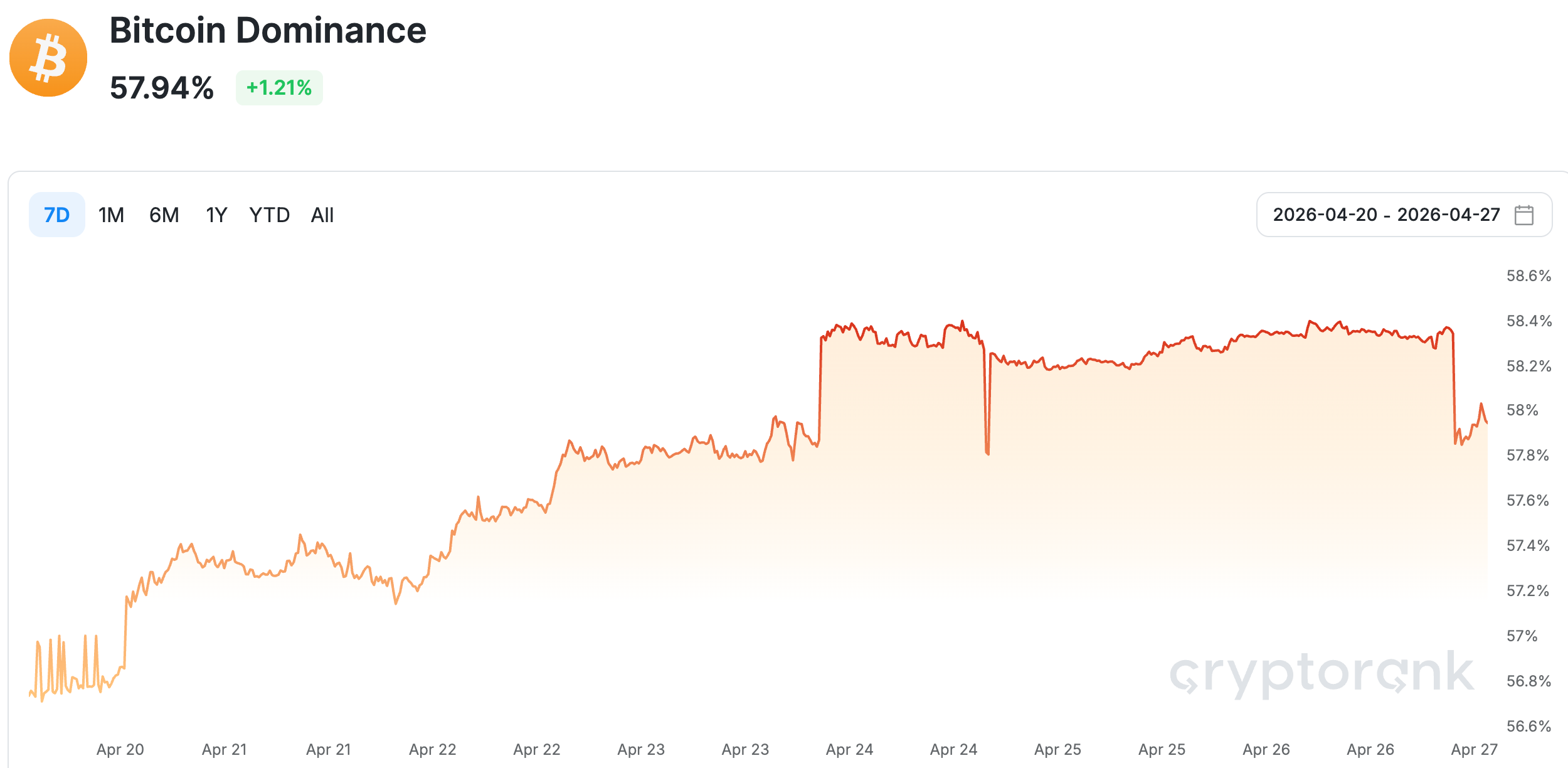Click the 57% y-axis label
The width and height of the screenshot is (1568, 768).
click(1522, 636)
